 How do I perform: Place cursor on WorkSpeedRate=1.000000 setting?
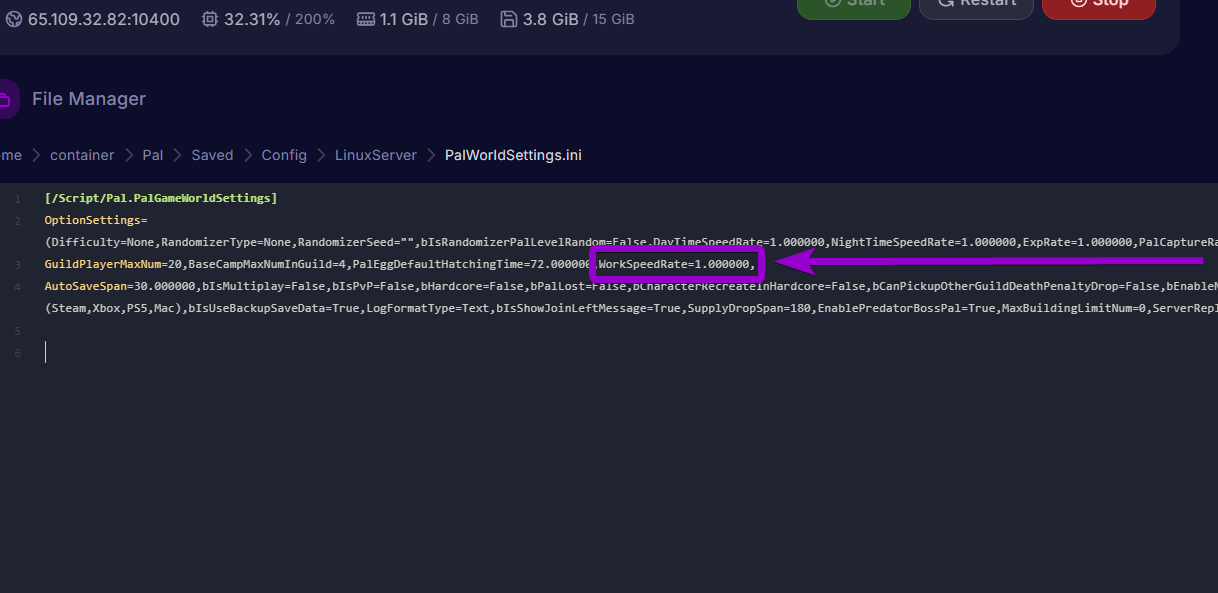pyautogui.click(x=674, y=264)
